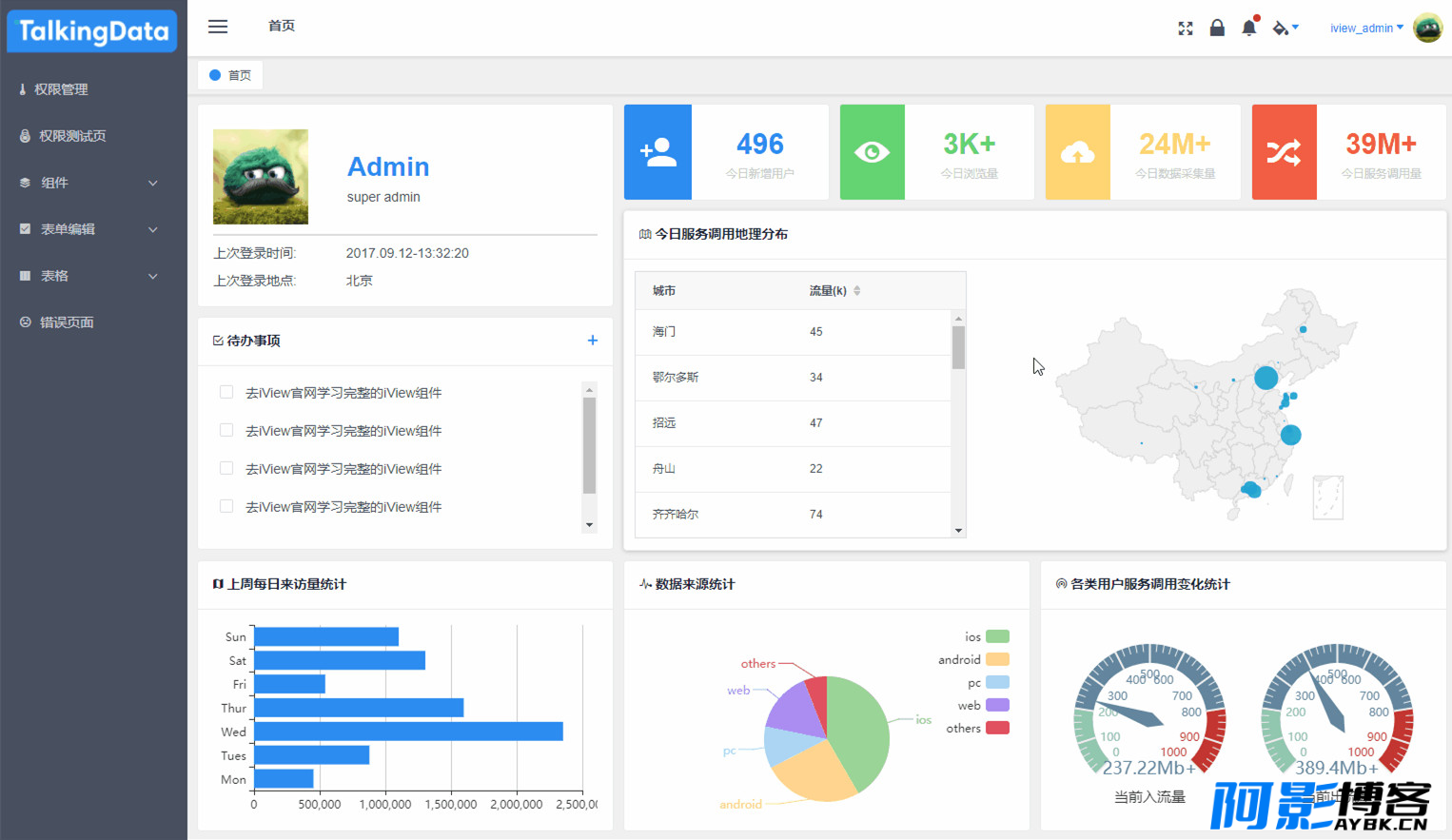Open the notification bell icon
Viewport: 1452px width, 840px height.
tap(1249, 28)
